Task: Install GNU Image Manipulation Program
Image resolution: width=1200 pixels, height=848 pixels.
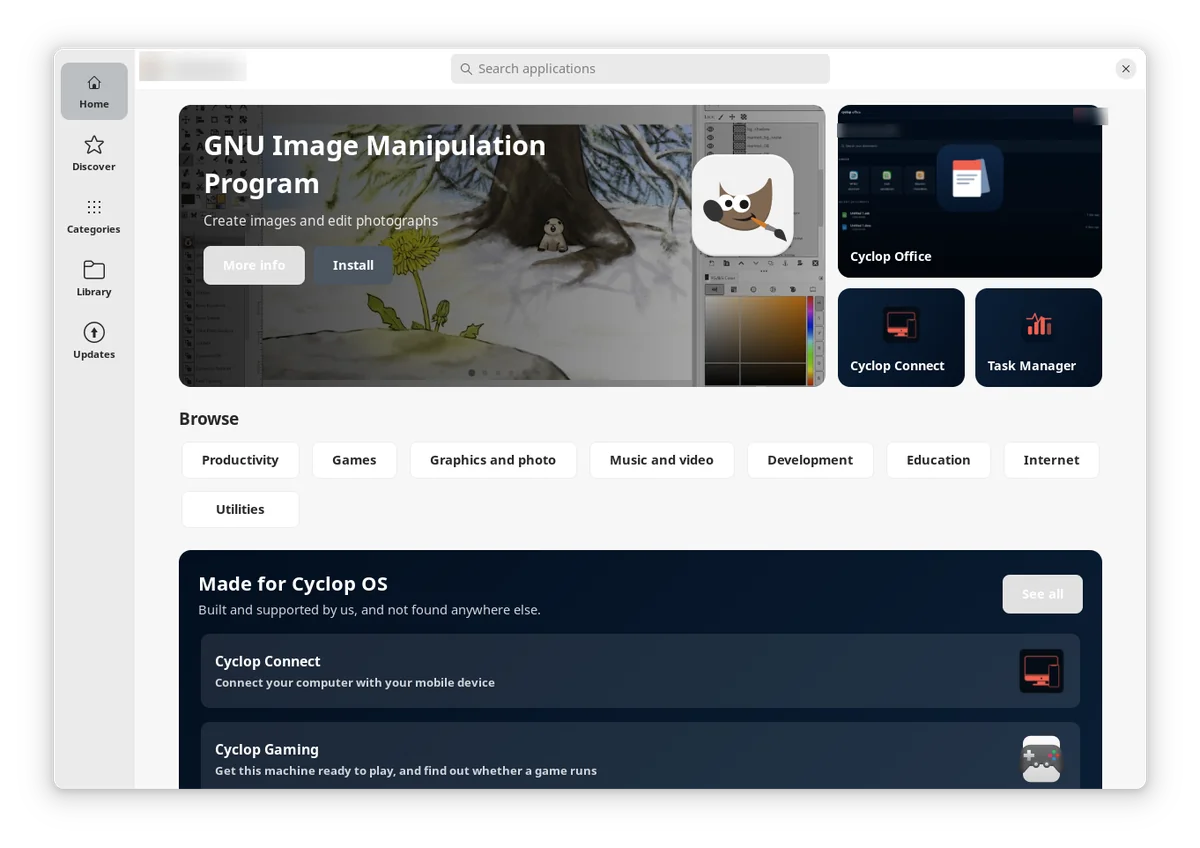Action: pos(353,265)
